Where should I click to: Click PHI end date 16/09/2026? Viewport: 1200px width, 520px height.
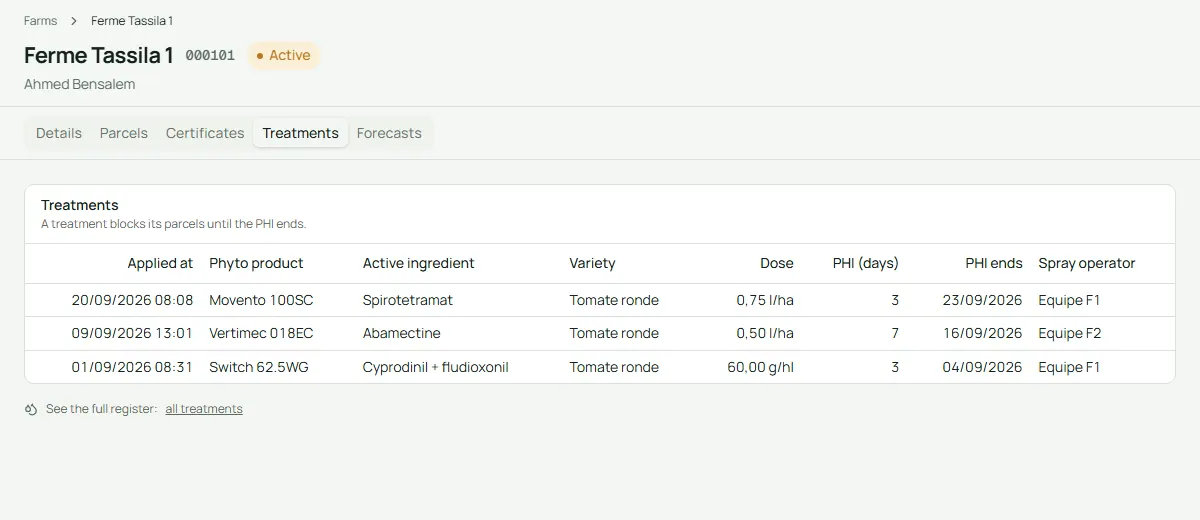click(982, 333)
